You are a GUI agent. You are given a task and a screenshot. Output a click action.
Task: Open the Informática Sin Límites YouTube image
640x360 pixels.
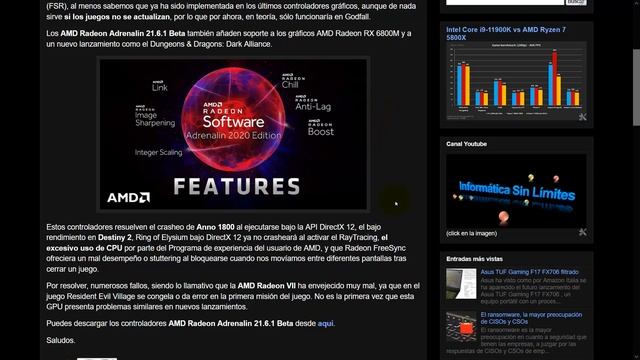click(516, 191)
